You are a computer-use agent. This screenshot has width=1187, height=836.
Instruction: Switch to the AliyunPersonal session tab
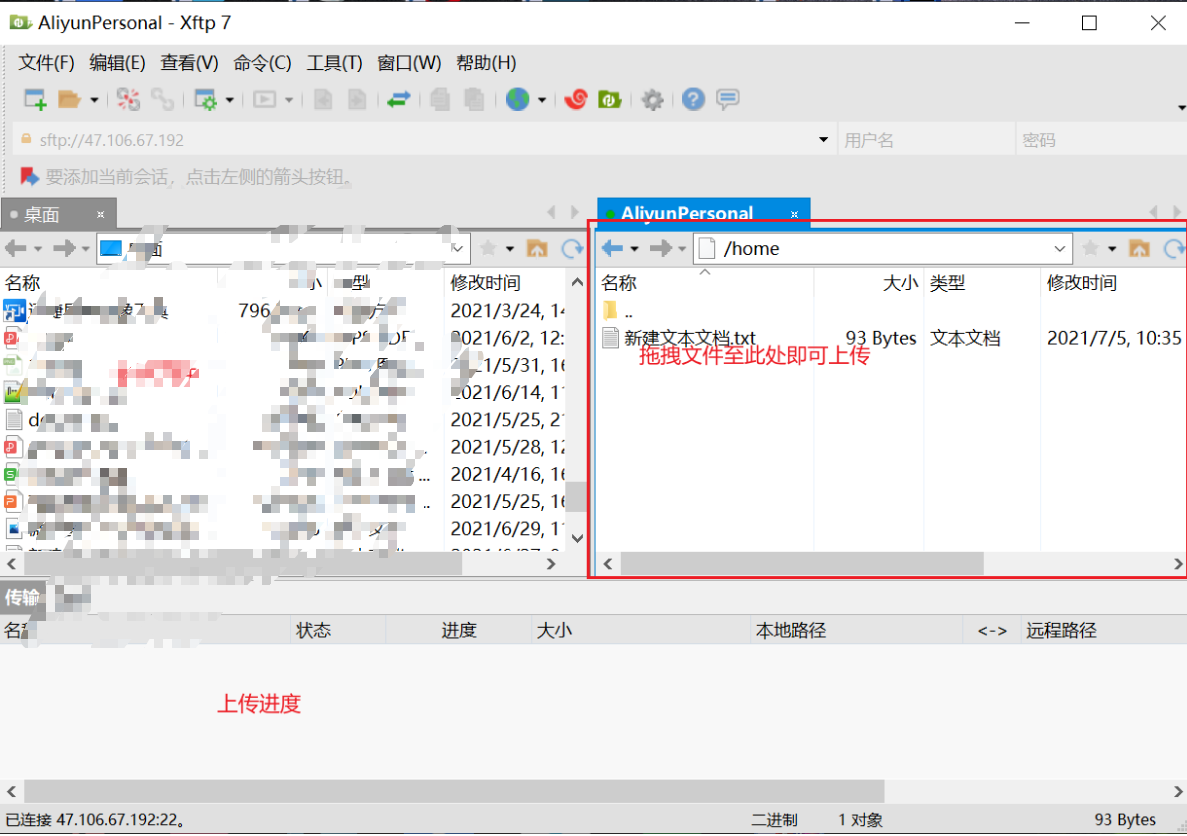click(687, 213)
